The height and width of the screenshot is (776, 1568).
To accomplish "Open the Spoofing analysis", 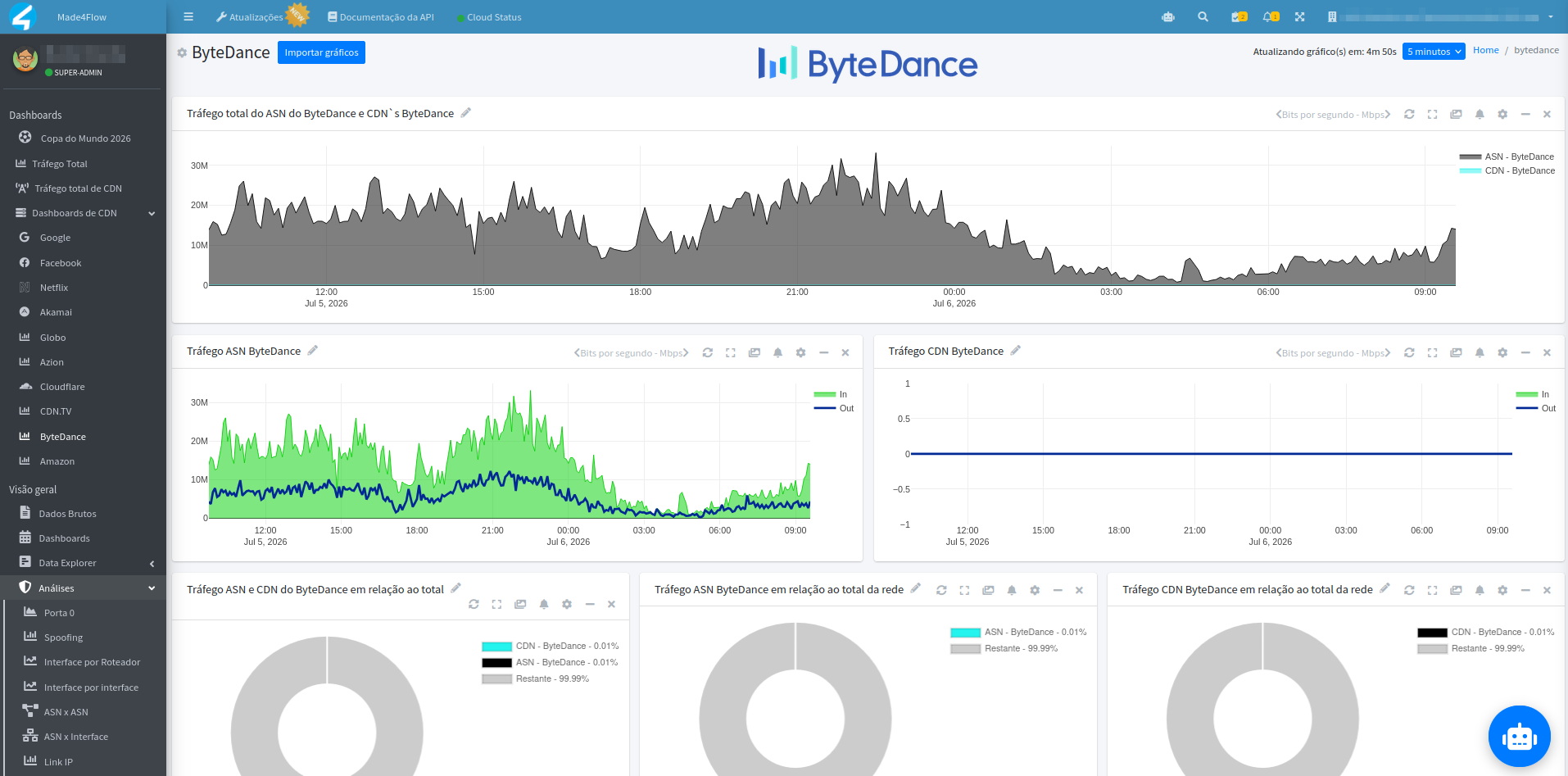I will click(63, 638).
